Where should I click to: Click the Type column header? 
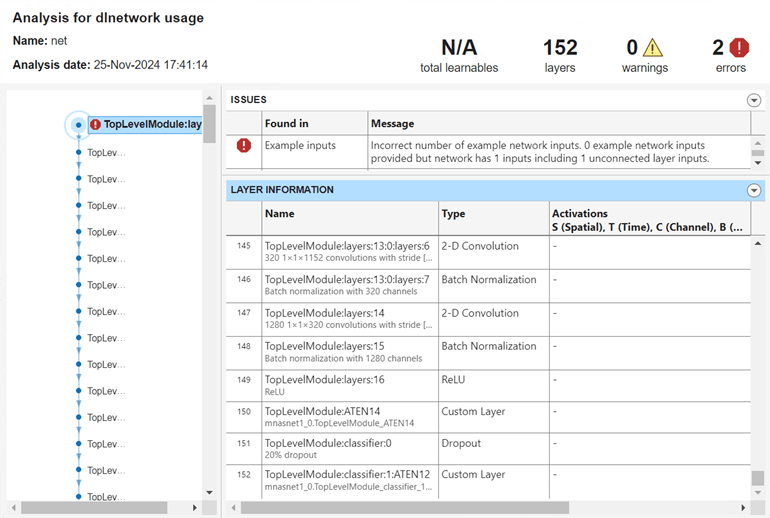[453, 214]
